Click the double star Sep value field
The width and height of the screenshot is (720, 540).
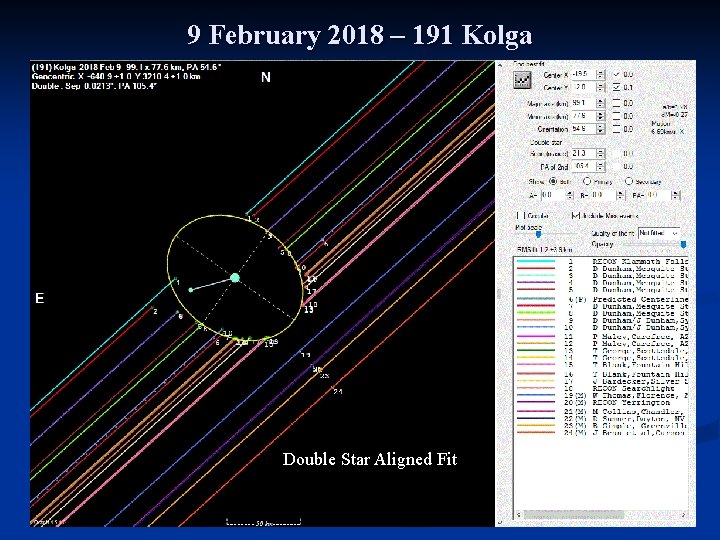tap(584, 153)
